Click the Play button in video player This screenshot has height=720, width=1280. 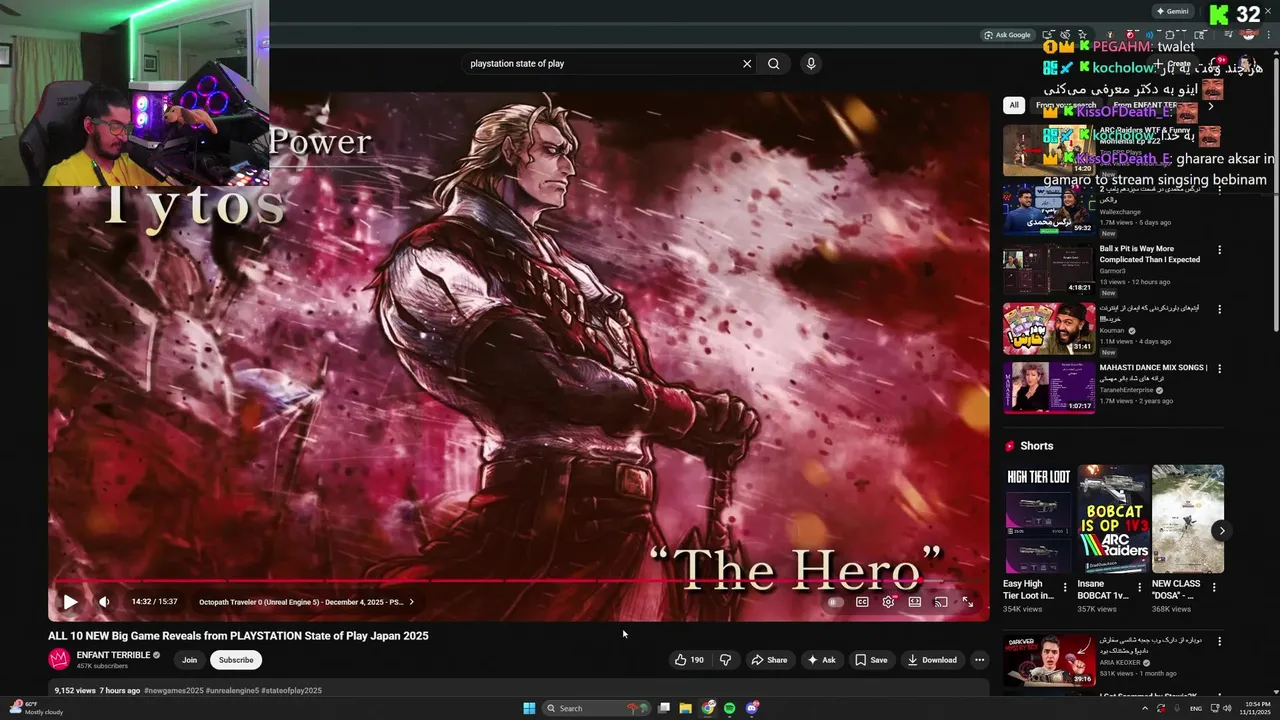[70, 602]
